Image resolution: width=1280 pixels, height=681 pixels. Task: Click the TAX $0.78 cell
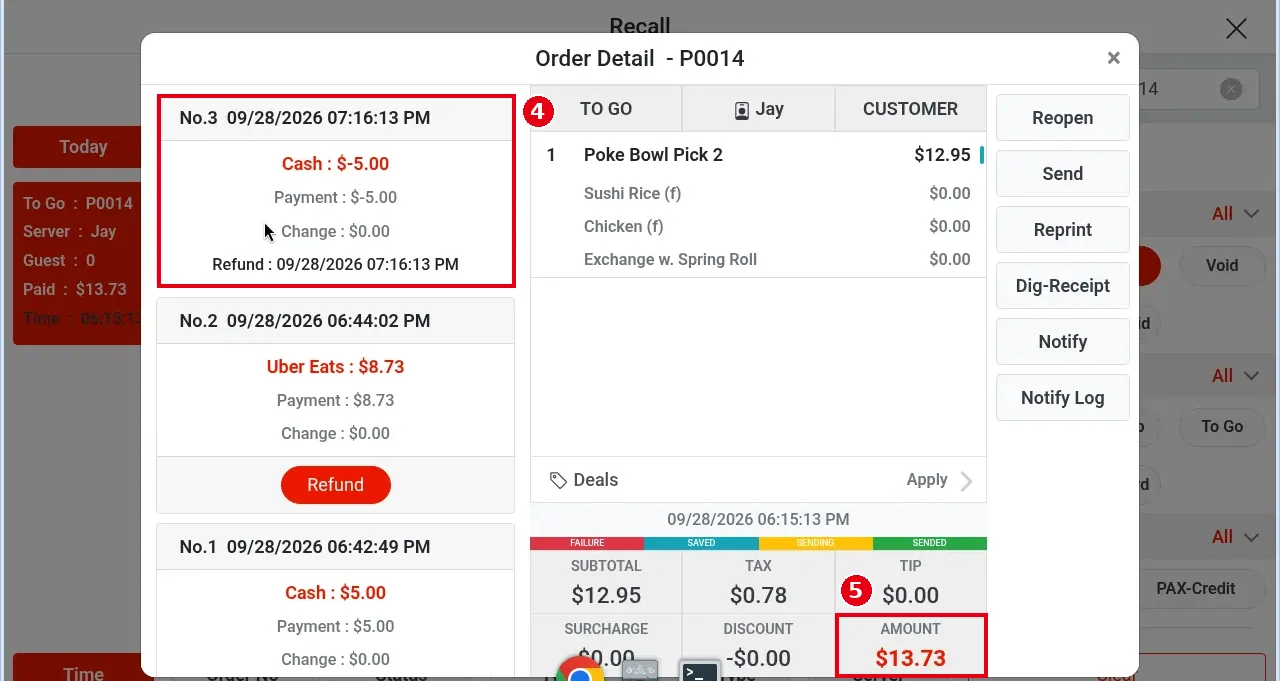tap(758, 582)
